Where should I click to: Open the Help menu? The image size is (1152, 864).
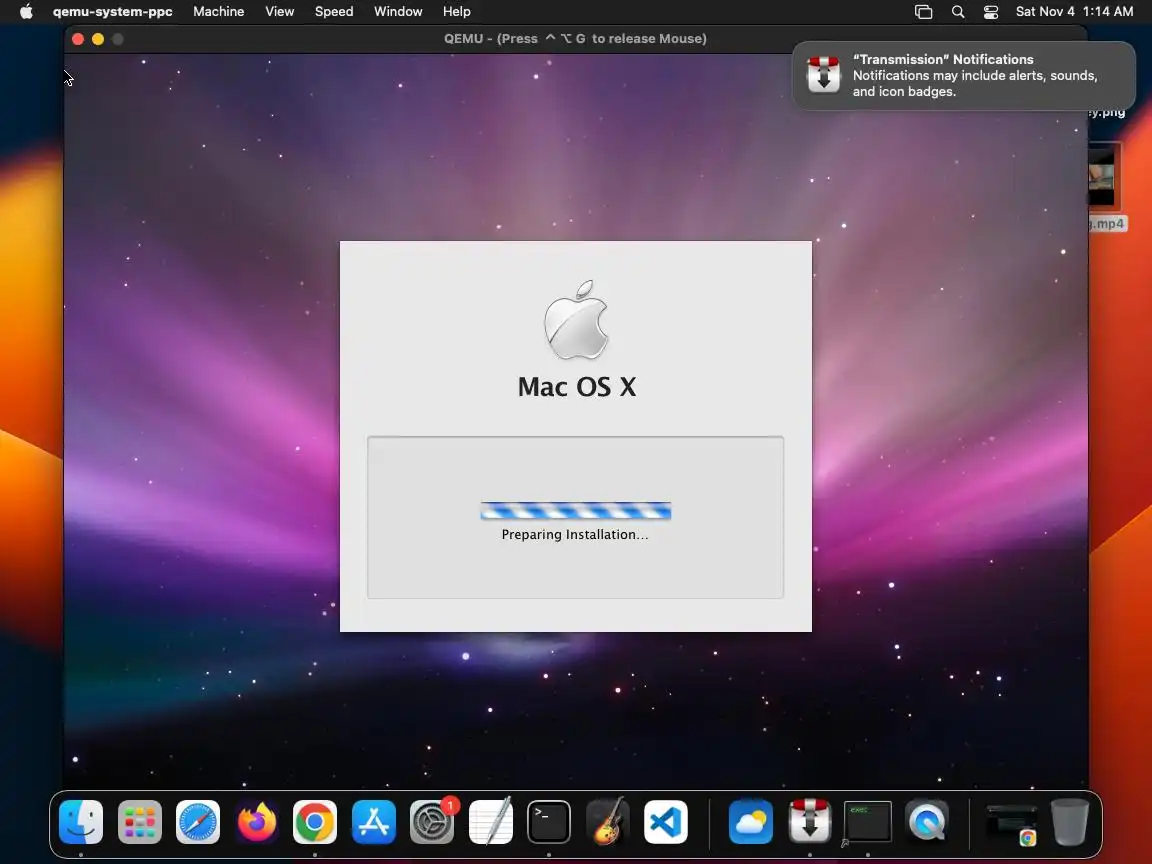click(x=457, y=12)
